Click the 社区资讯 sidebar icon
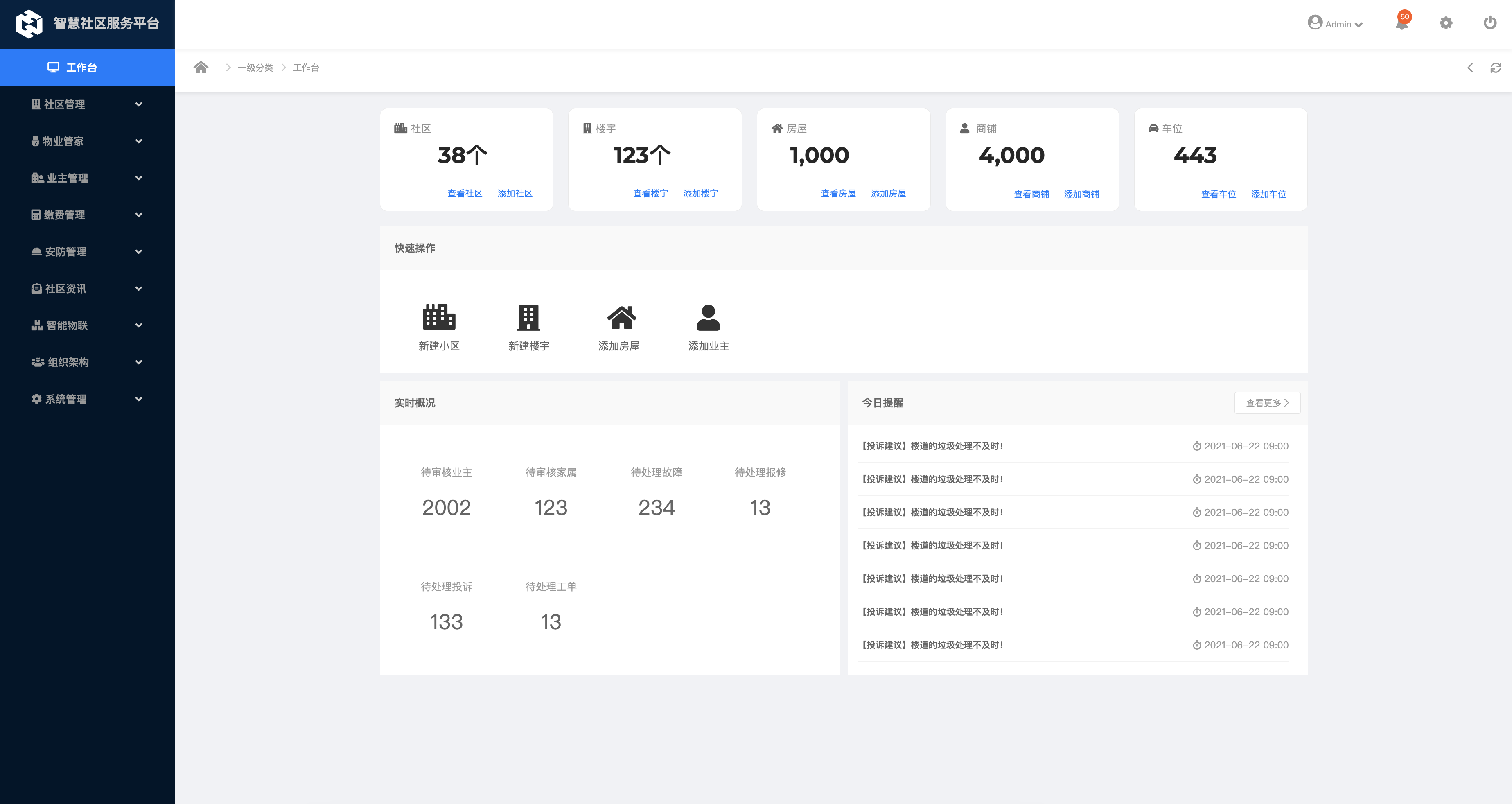This screenshot has width=1512, height=804. click(x=36, y=288)
